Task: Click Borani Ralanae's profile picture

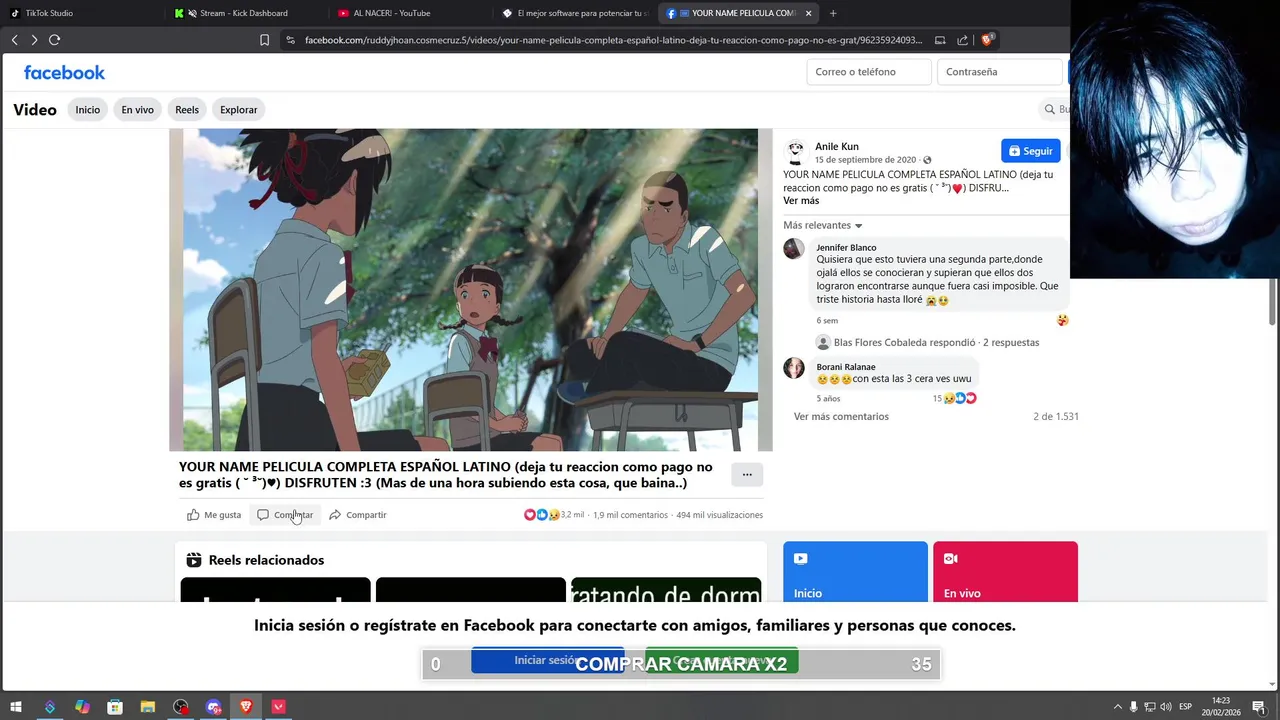Action: tap(794, 368)
